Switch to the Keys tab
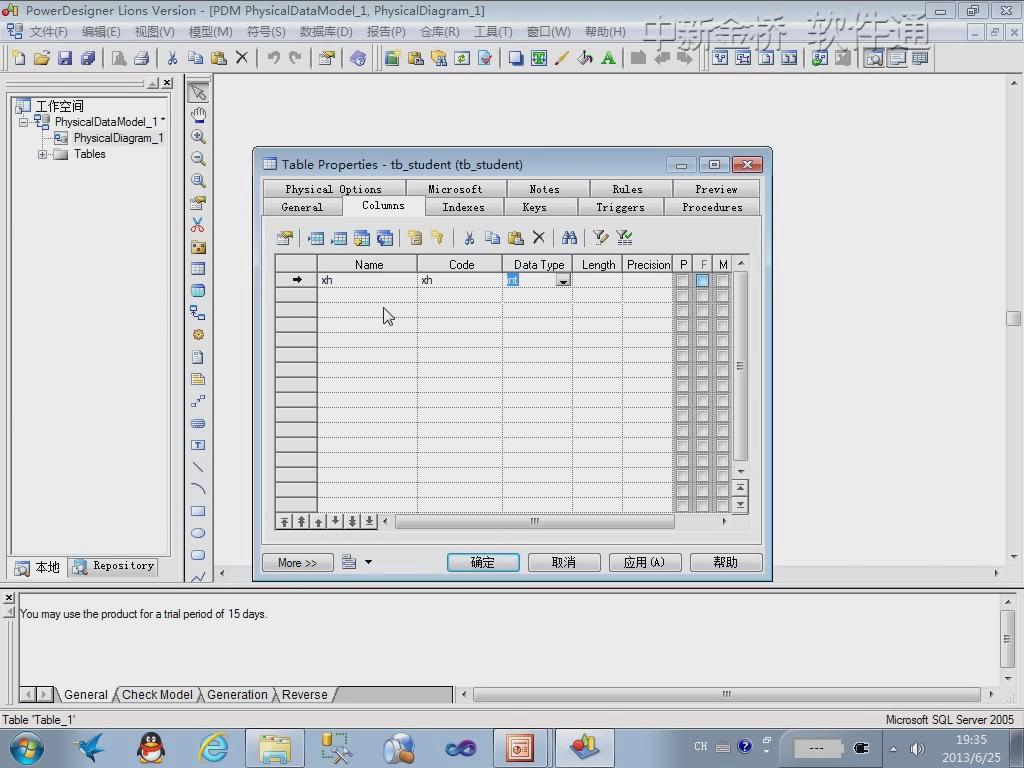The width and height of the screenshot is (1024, 768). (x=534, y=208)
